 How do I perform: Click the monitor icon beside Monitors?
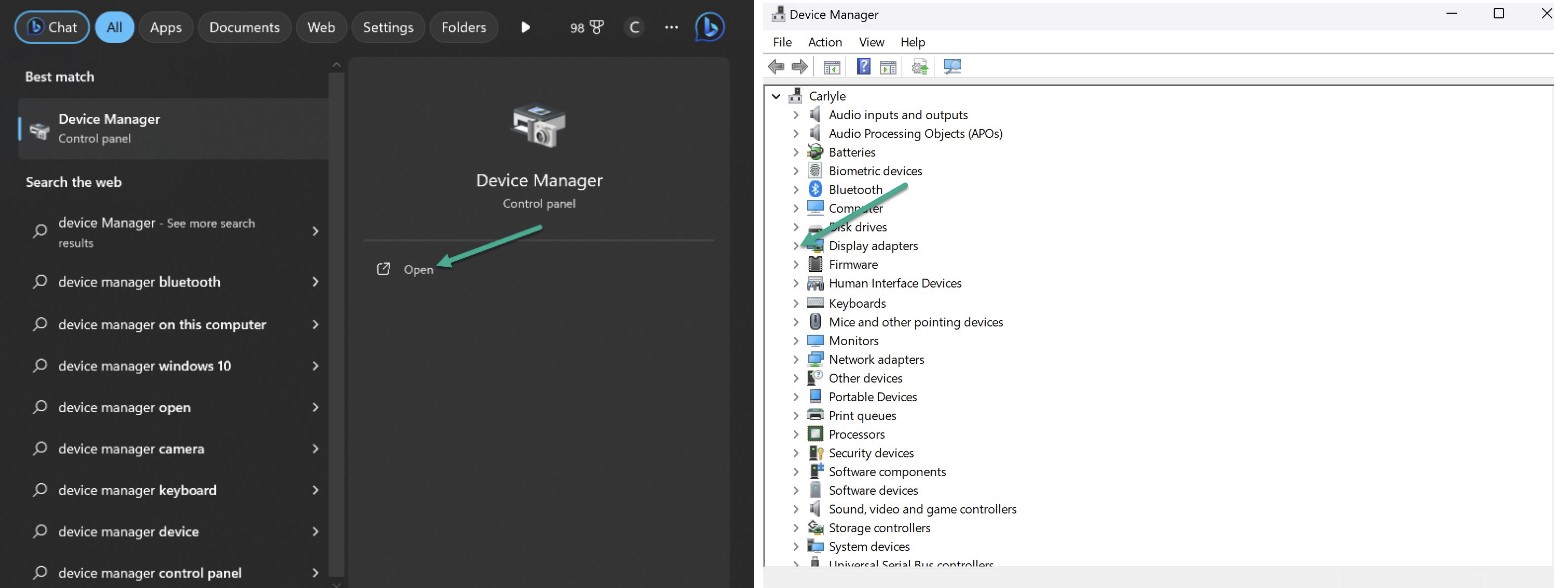pyautogui.click(x=815, y=341)
